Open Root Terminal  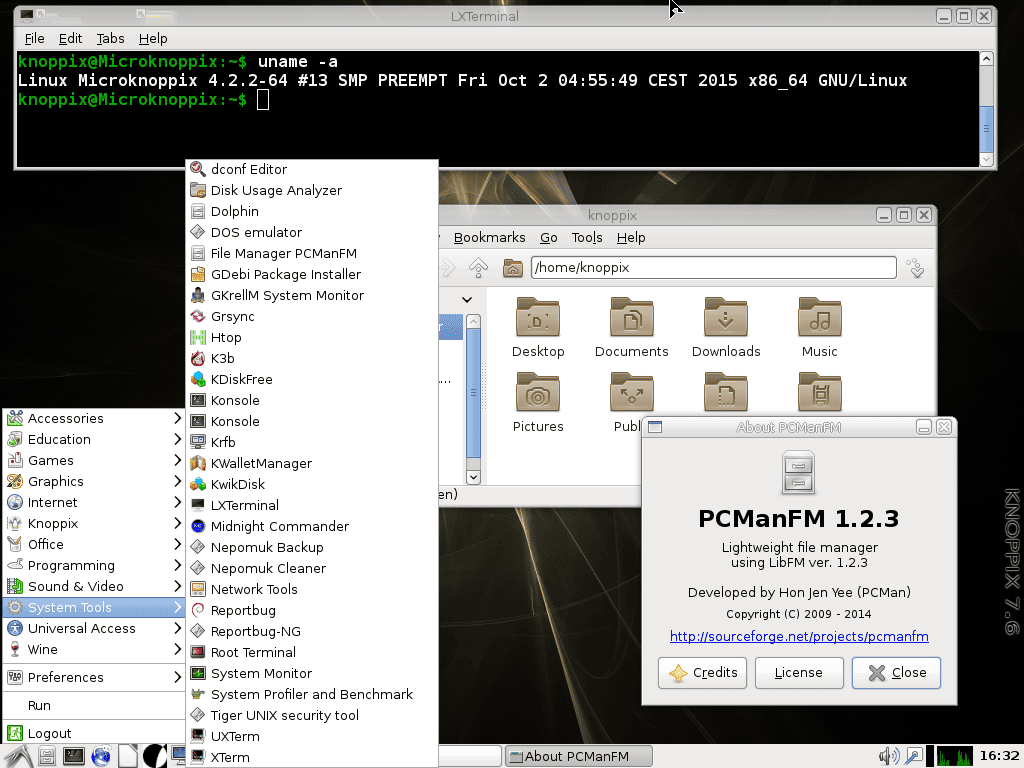point(312,652)
